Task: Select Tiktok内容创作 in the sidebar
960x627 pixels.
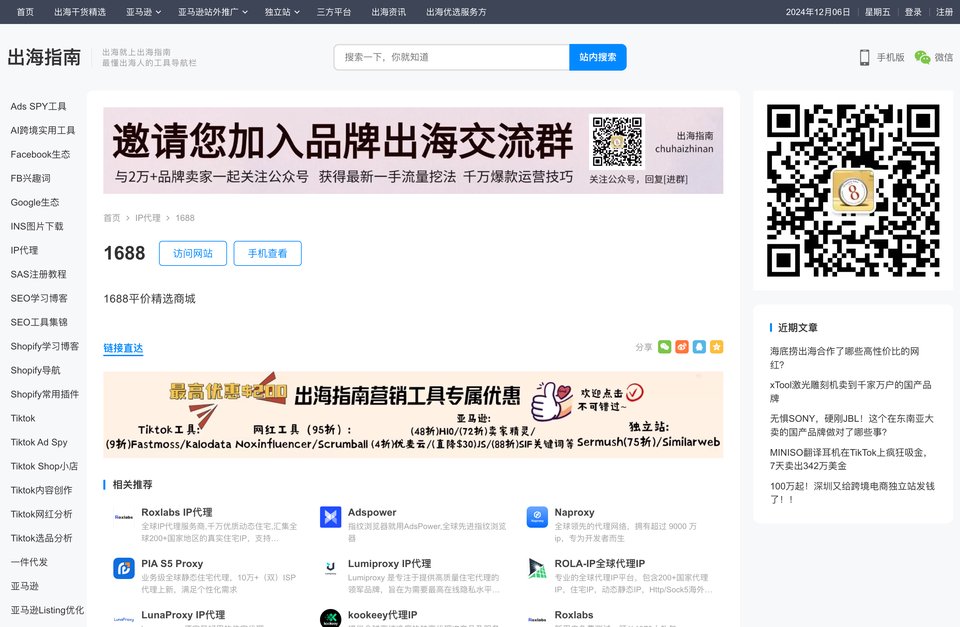Action: (41, 490)
